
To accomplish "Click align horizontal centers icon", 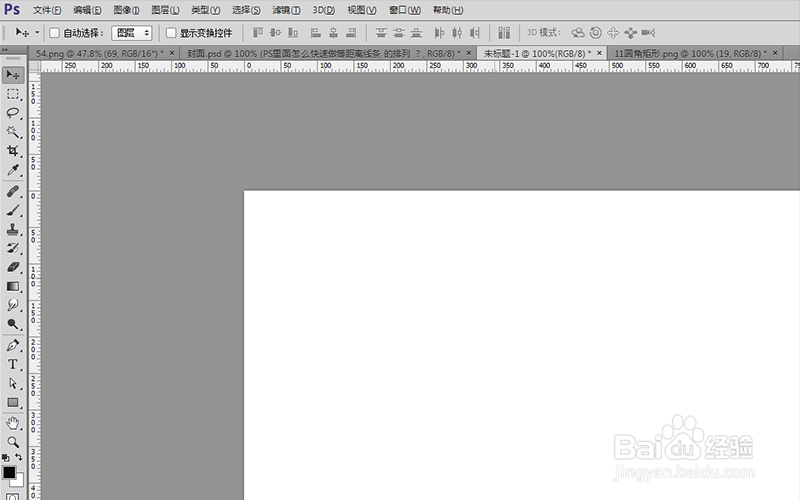I will (x=333, y=33).
